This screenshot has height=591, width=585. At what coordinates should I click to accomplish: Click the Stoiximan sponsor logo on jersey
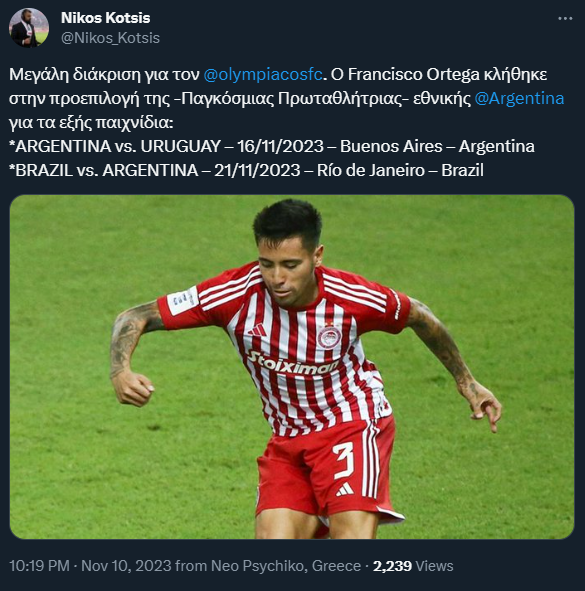[x=294, y=363]
